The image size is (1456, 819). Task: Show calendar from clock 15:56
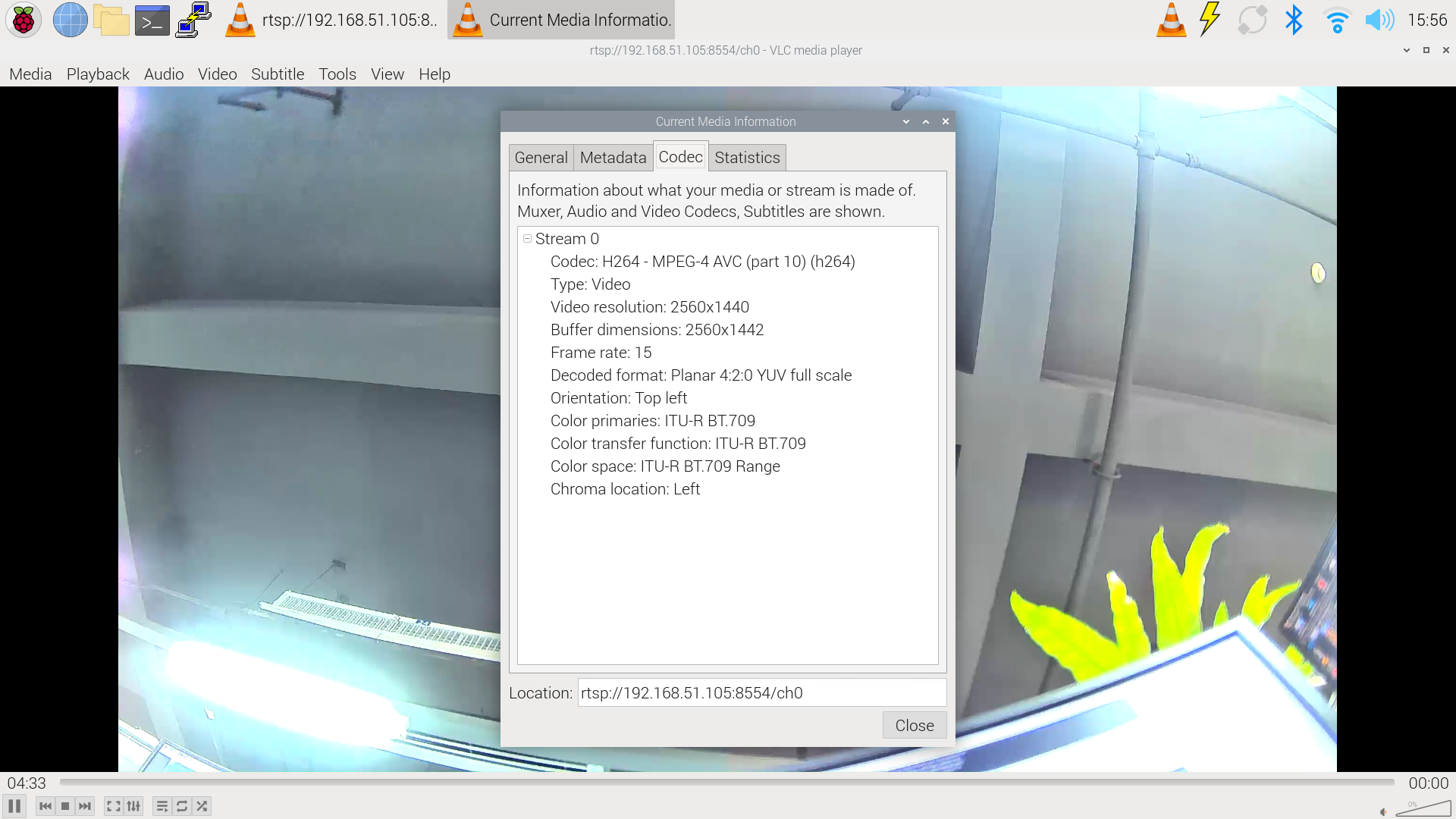tap(1427, 20)
